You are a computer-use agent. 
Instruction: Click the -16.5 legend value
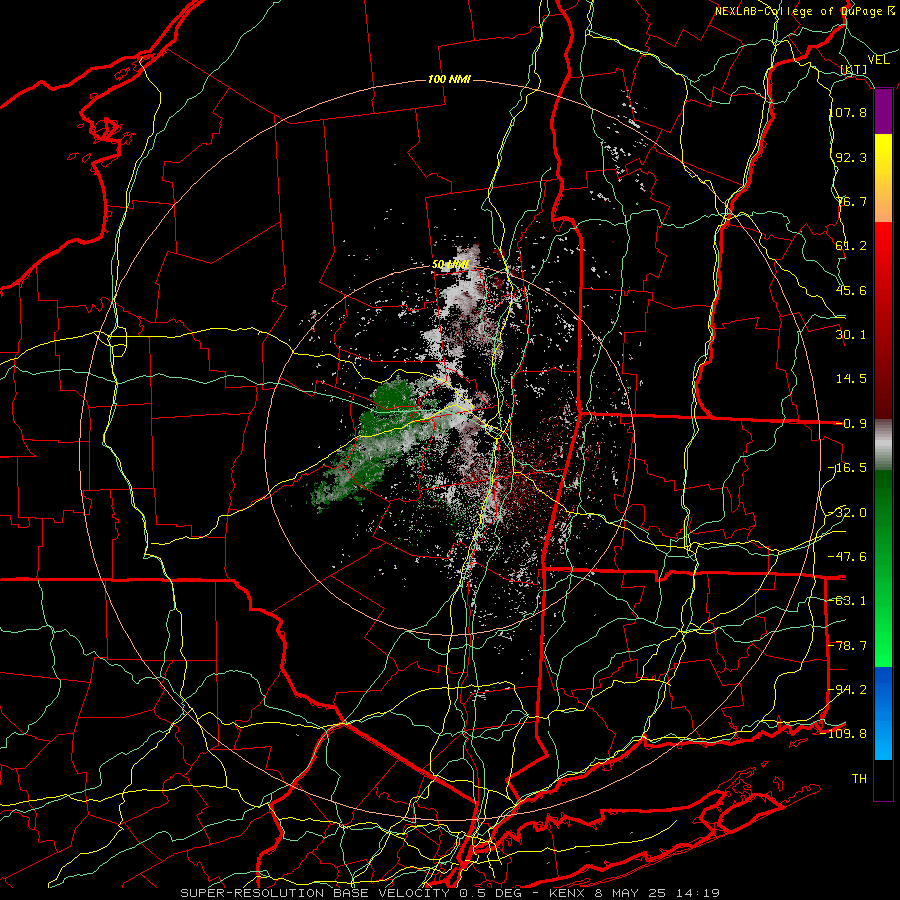(848, 468)
